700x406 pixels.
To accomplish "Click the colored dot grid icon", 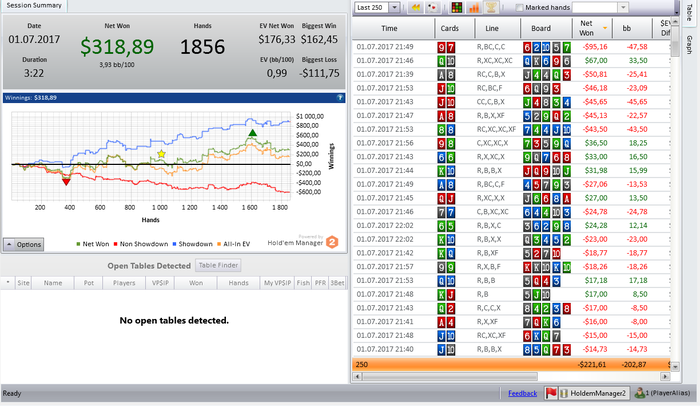I will (x=457, y=8).
